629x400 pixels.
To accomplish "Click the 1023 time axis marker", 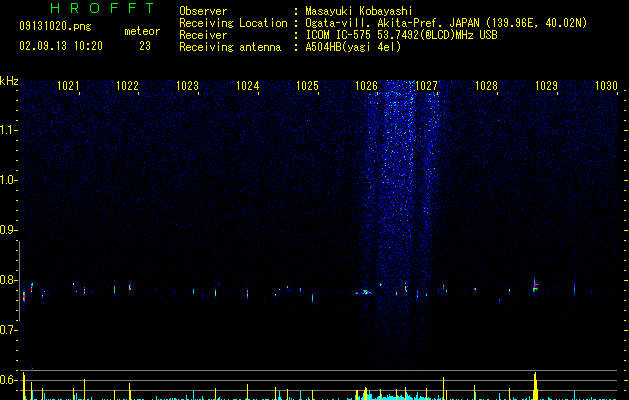I will coord(187,86).
